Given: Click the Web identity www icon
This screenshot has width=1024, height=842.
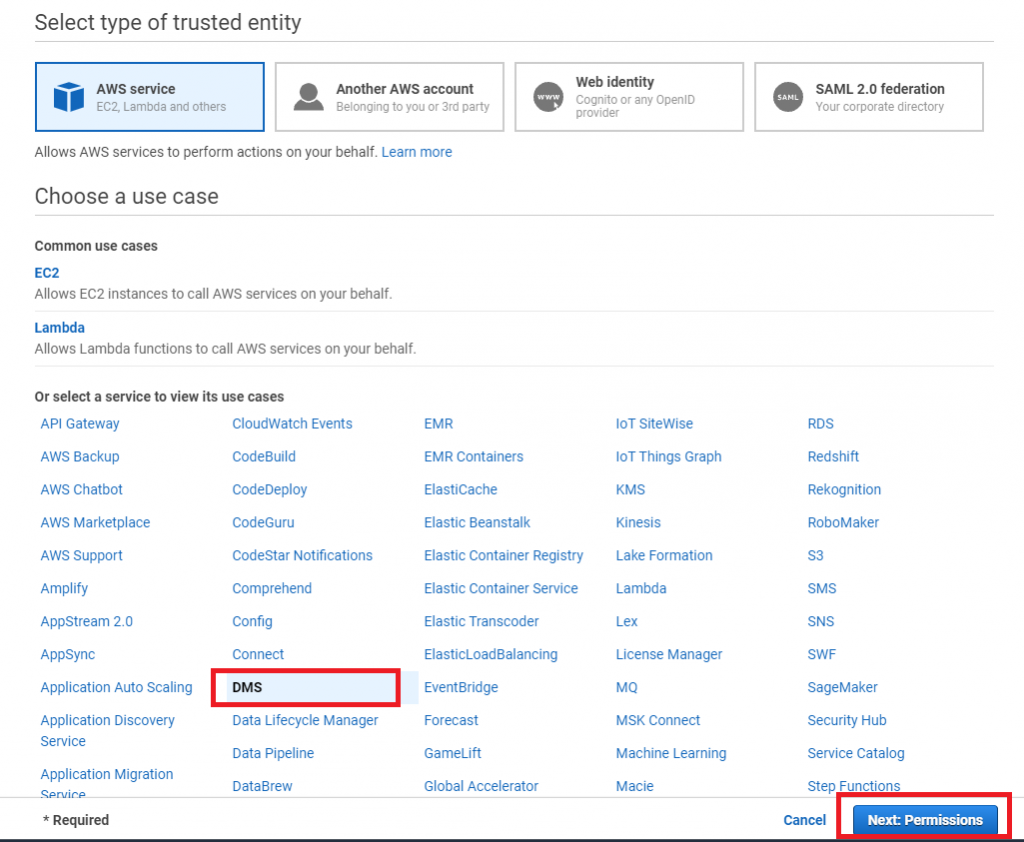Looking at the screenshot, I should point(548,97).
